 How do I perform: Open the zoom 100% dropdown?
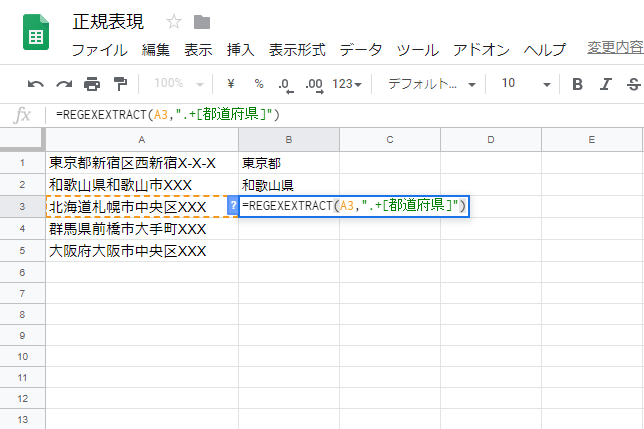coord(179,84)
